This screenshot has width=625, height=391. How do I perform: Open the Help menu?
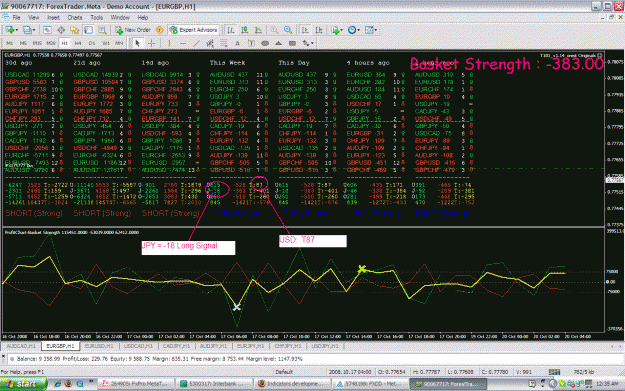tap(143, 18)
